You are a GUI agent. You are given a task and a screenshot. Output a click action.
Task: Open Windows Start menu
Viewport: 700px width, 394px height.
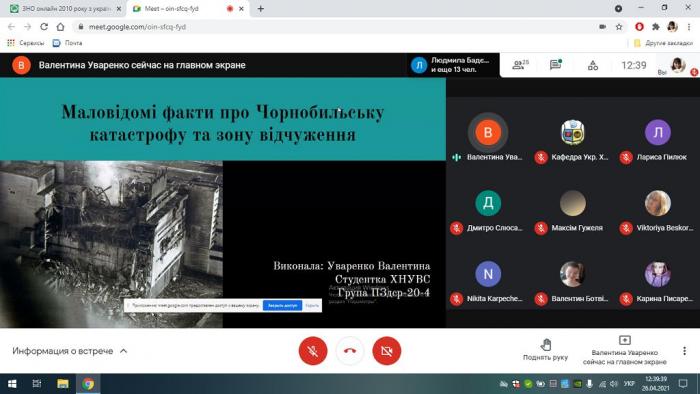(12, 384)
